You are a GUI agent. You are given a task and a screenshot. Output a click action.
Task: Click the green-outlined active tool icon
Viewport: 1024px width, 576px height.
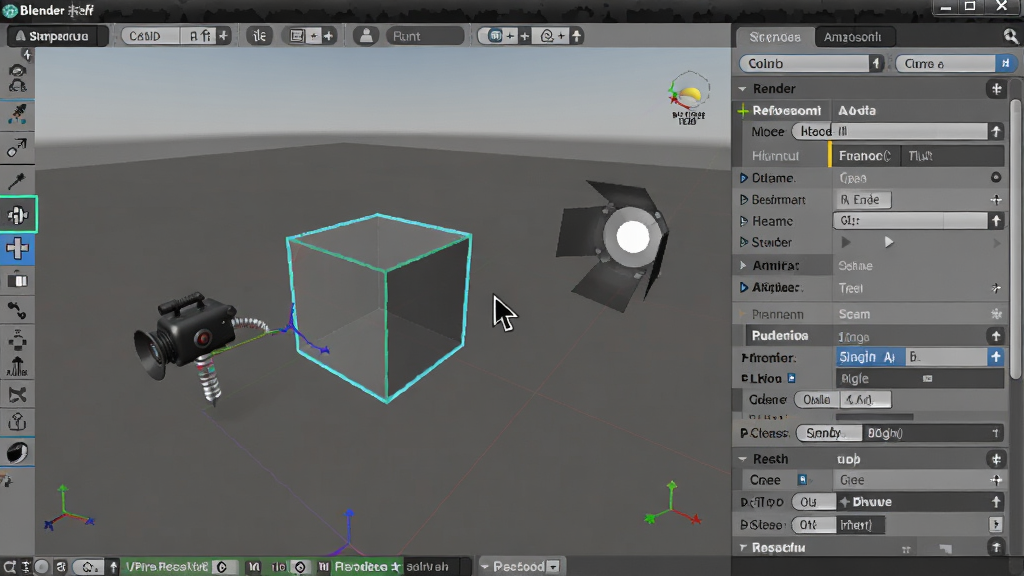pyautogui.click(x=18, y=214)
